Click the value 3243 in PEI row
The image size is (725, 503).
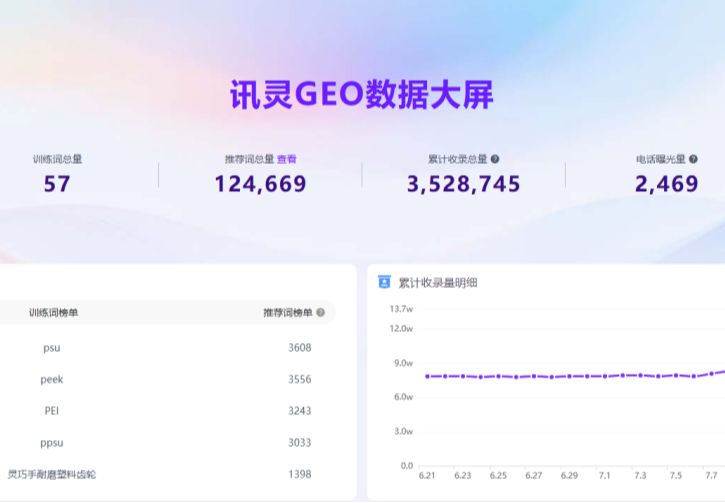[x=300, y=411]
